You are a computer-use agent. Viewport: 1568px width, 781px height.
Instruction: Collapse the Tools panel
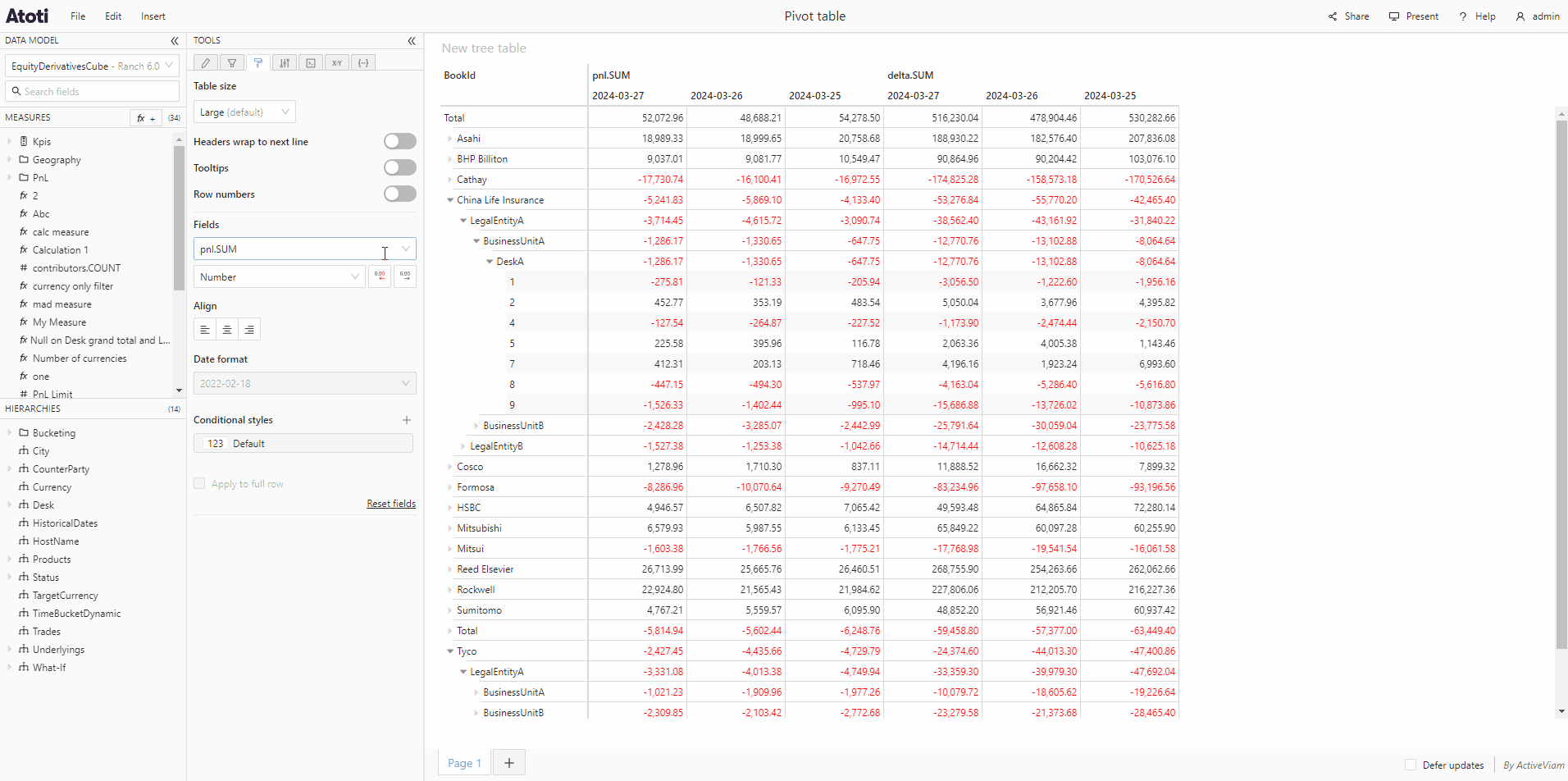click(412, 40)
